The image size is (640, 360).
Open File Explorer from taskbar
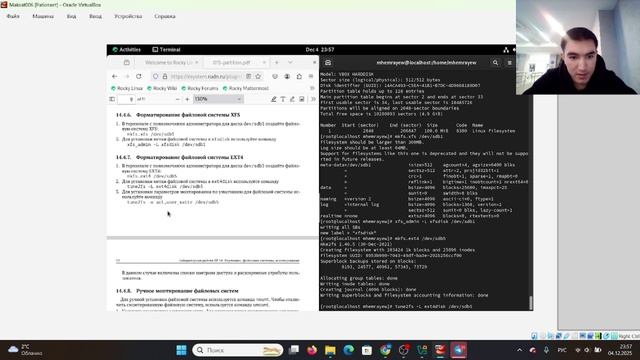(330, 350)
